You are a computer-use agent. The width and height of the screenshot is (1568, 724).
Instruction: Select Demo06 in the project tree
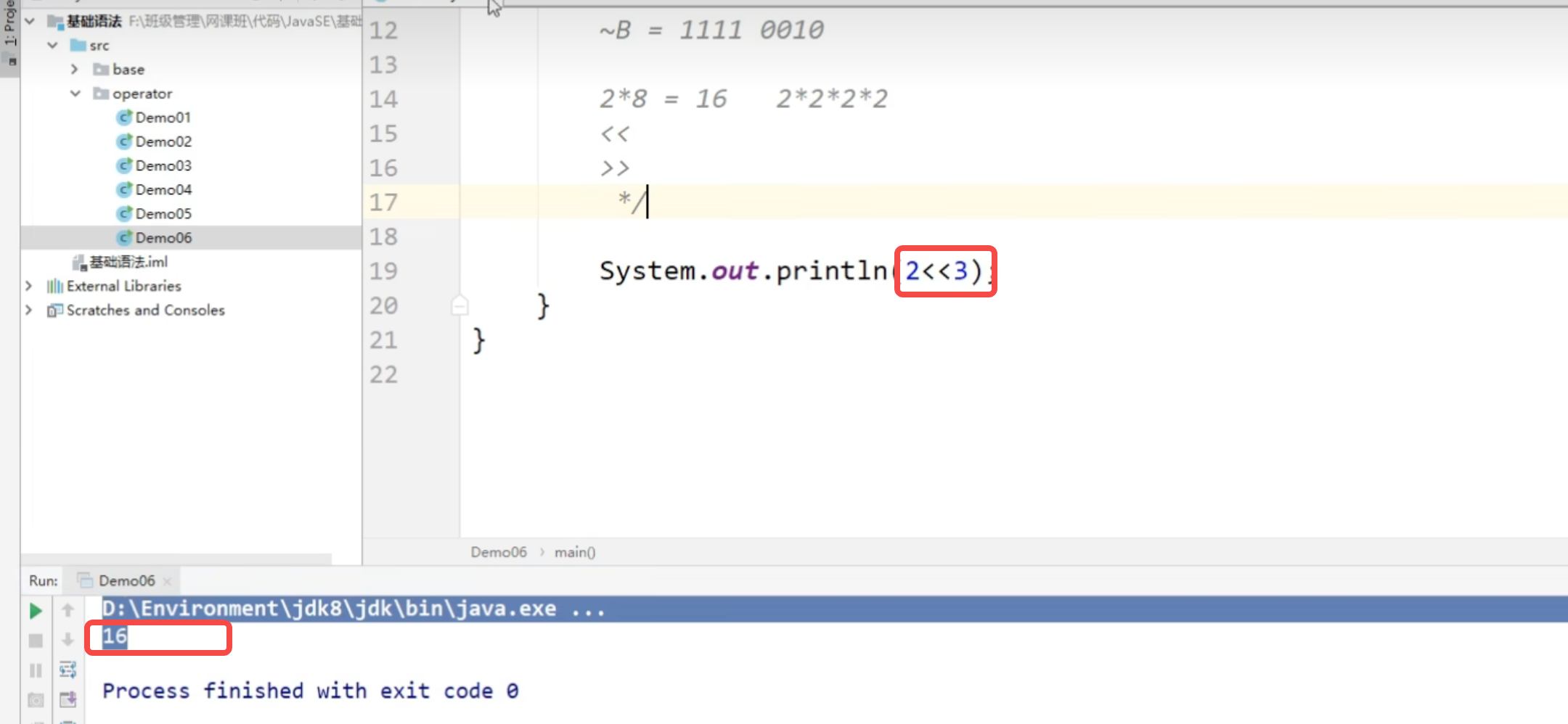coord(191,237)
